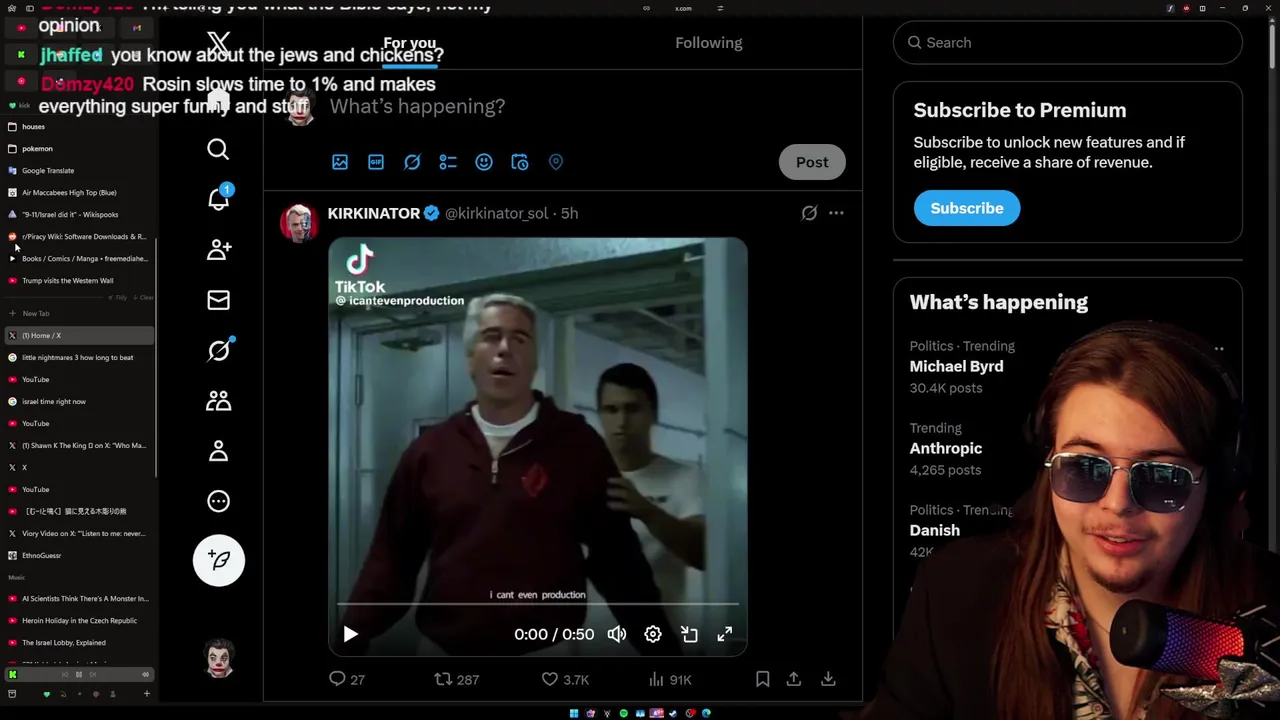Share the KIRKINATOR post
Viewport: 1280px width, 720px height.
pos(794,679)
